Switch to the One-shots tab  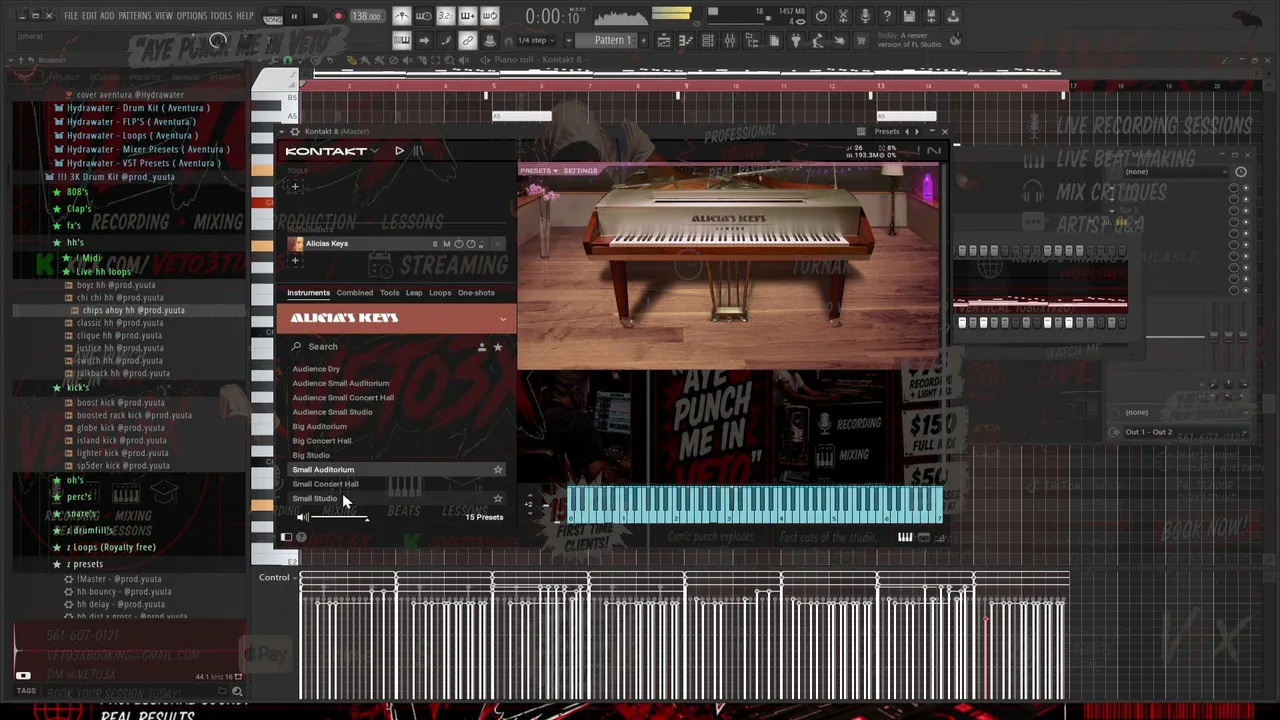[476, 293]
